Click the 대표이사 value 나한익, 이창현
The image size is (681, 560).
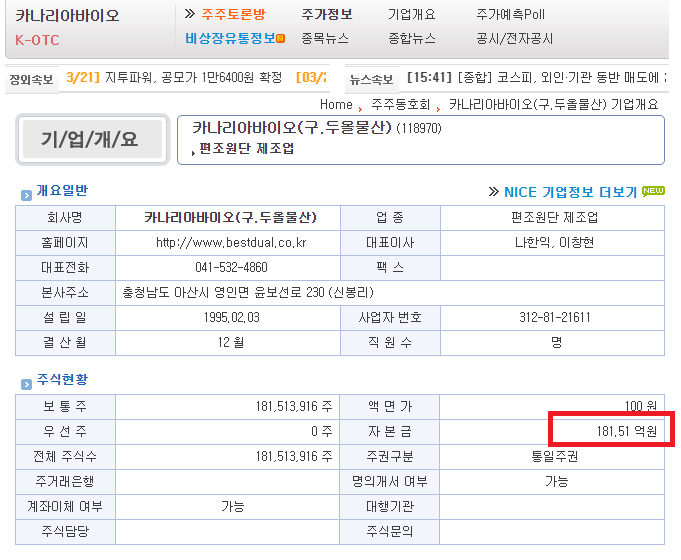[554, 242]
